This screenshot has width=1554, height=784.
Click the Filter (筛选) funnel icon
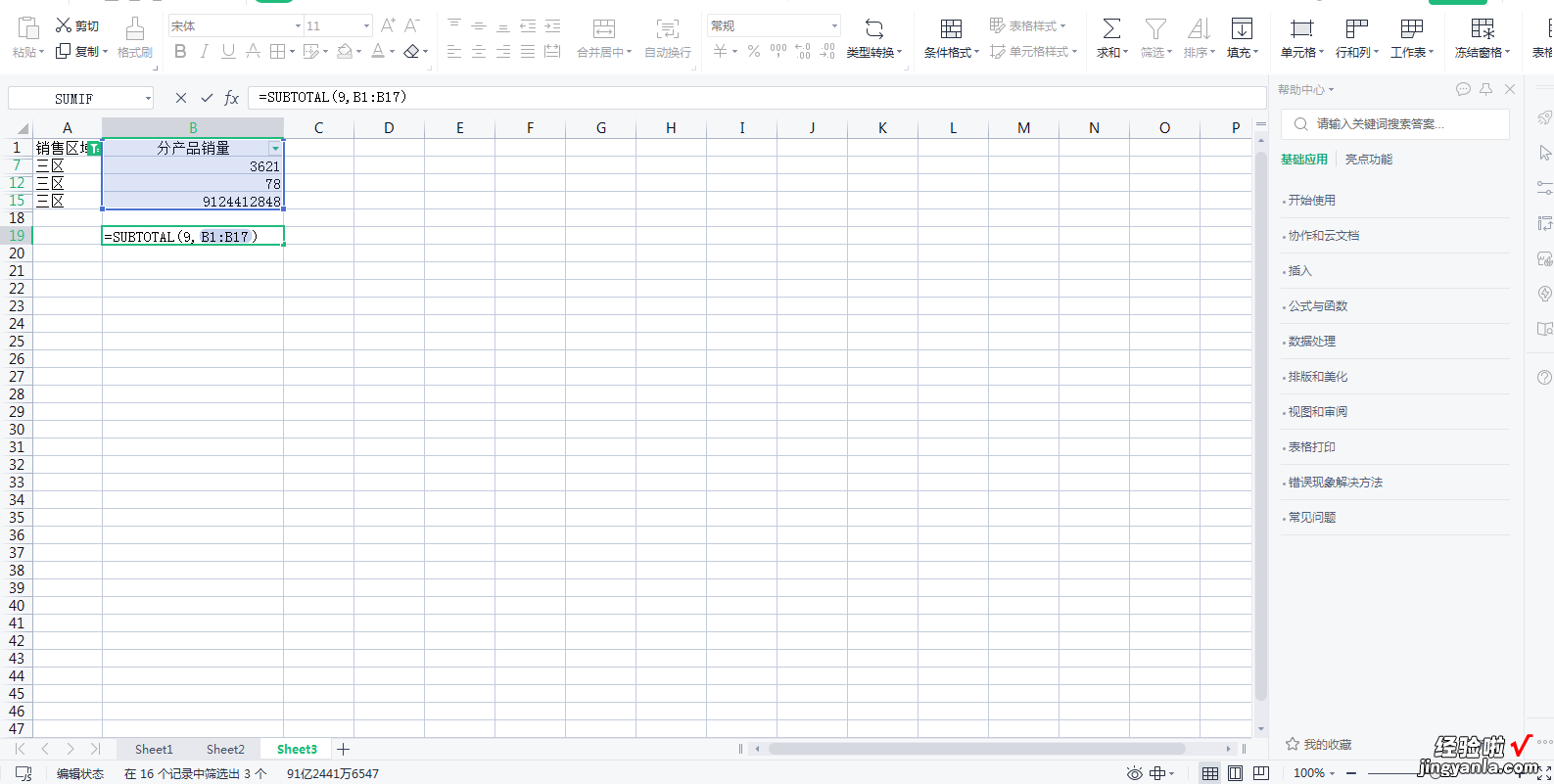tap(1155, 28)
